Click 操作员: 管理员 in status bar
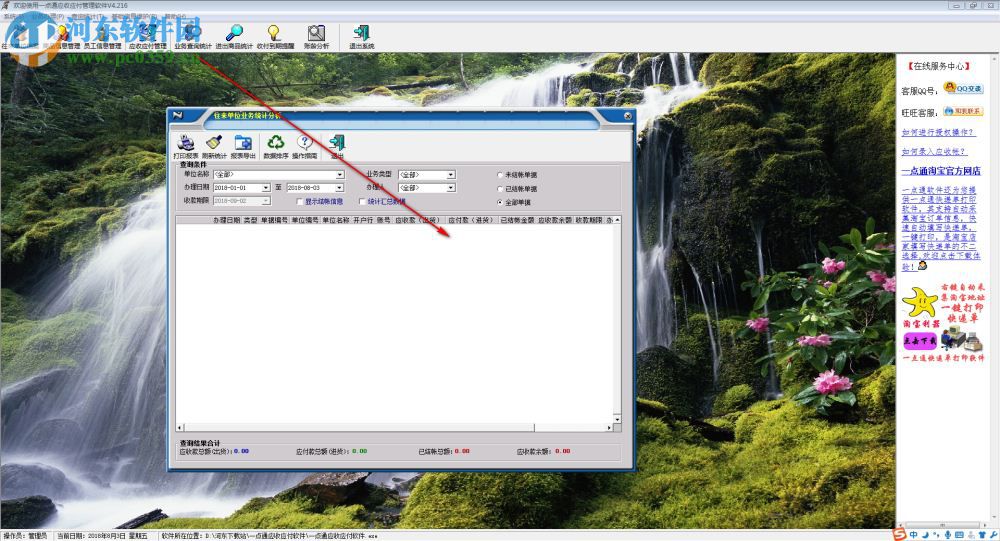 26,536
